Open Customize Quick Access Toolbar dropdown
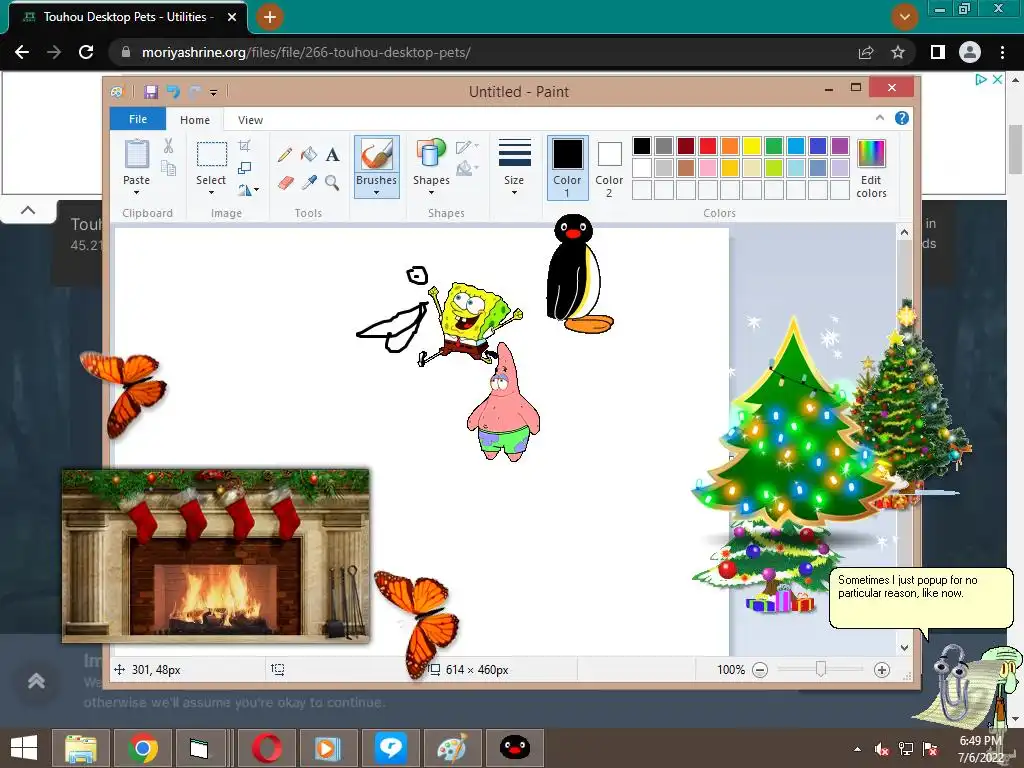The width and height of the screenshot is (1024, 768). [x=214, y=93]
